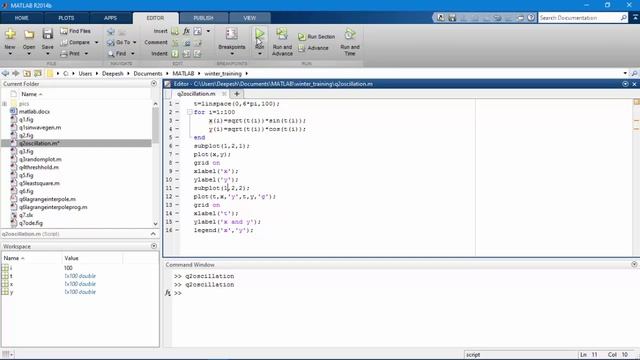This screenshot has width=640, height=360.
Task: Click the browse for folder icon
Action: click(38, 73)
